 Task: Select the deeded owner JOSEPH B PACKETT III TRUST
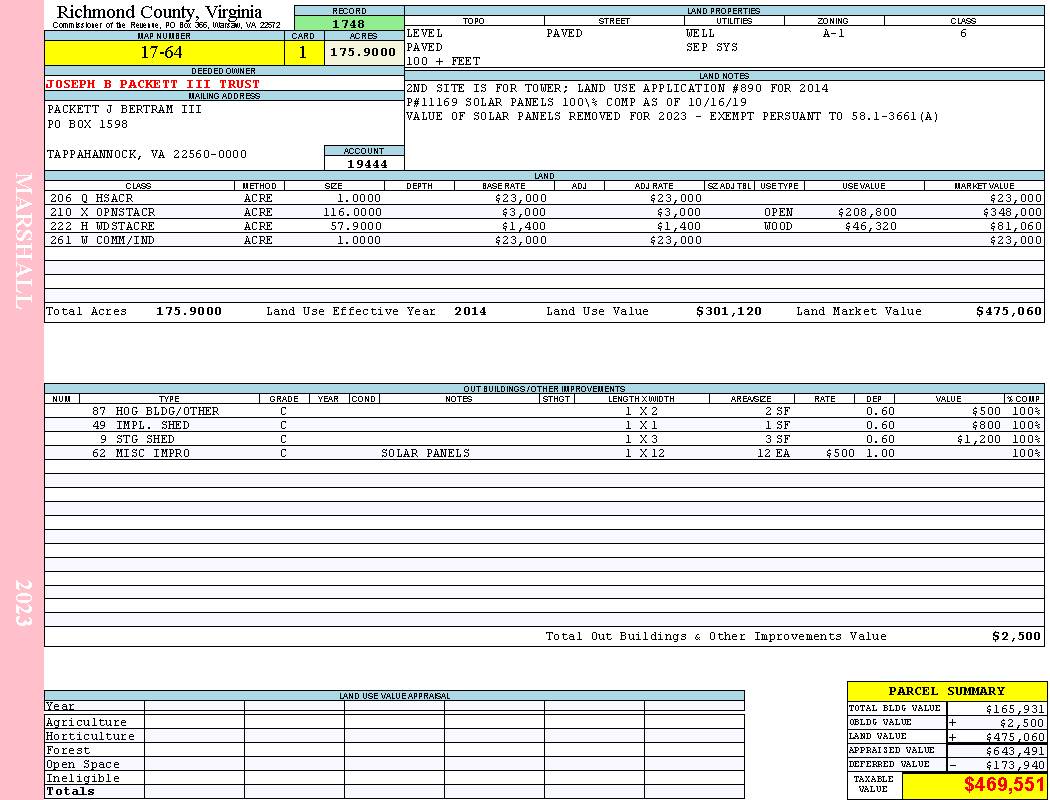[x=153, y=84]
